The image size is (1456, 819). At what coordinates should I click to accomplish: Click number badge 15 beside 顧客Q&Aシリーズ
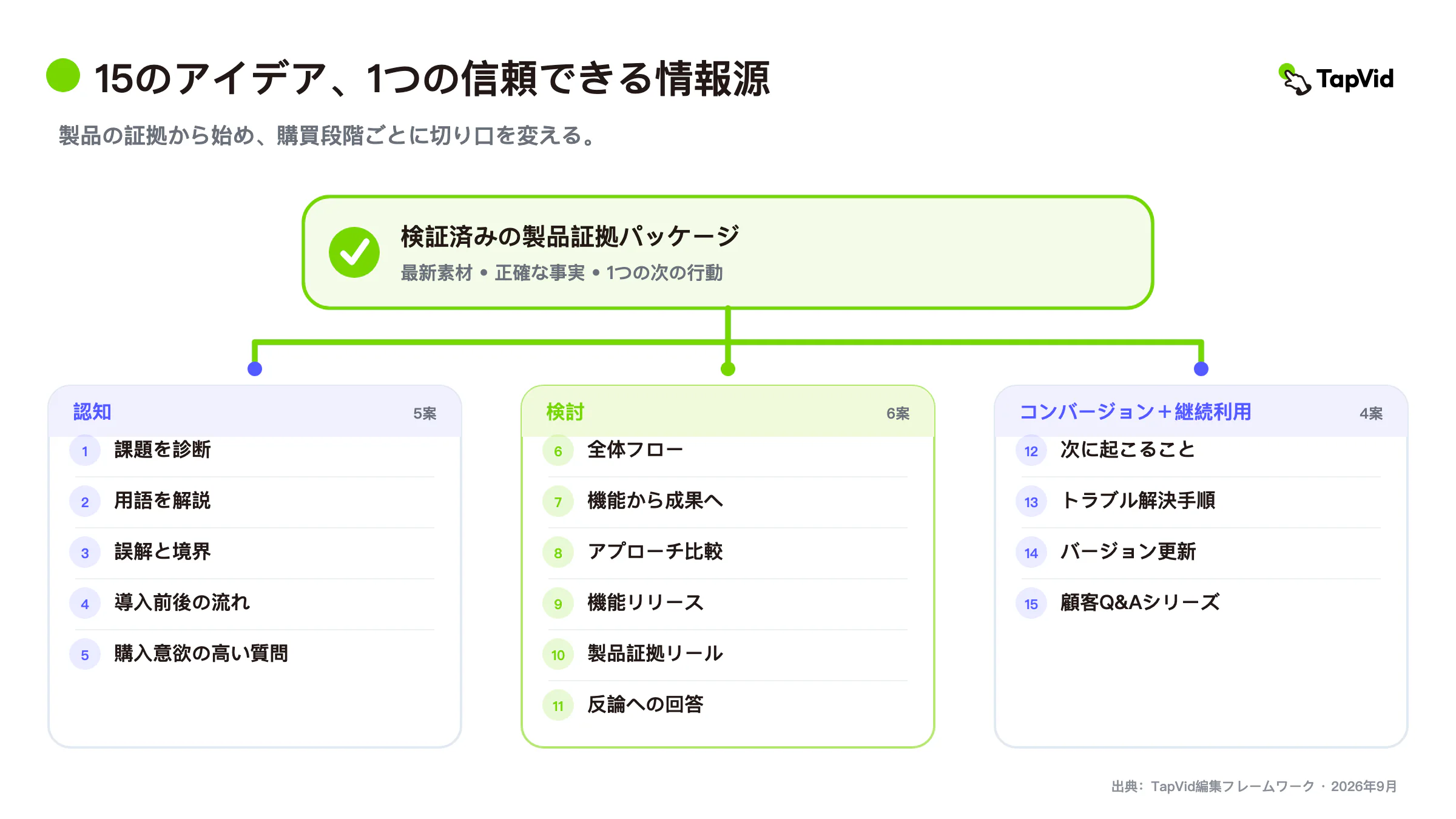click(x=1031, y=604)
